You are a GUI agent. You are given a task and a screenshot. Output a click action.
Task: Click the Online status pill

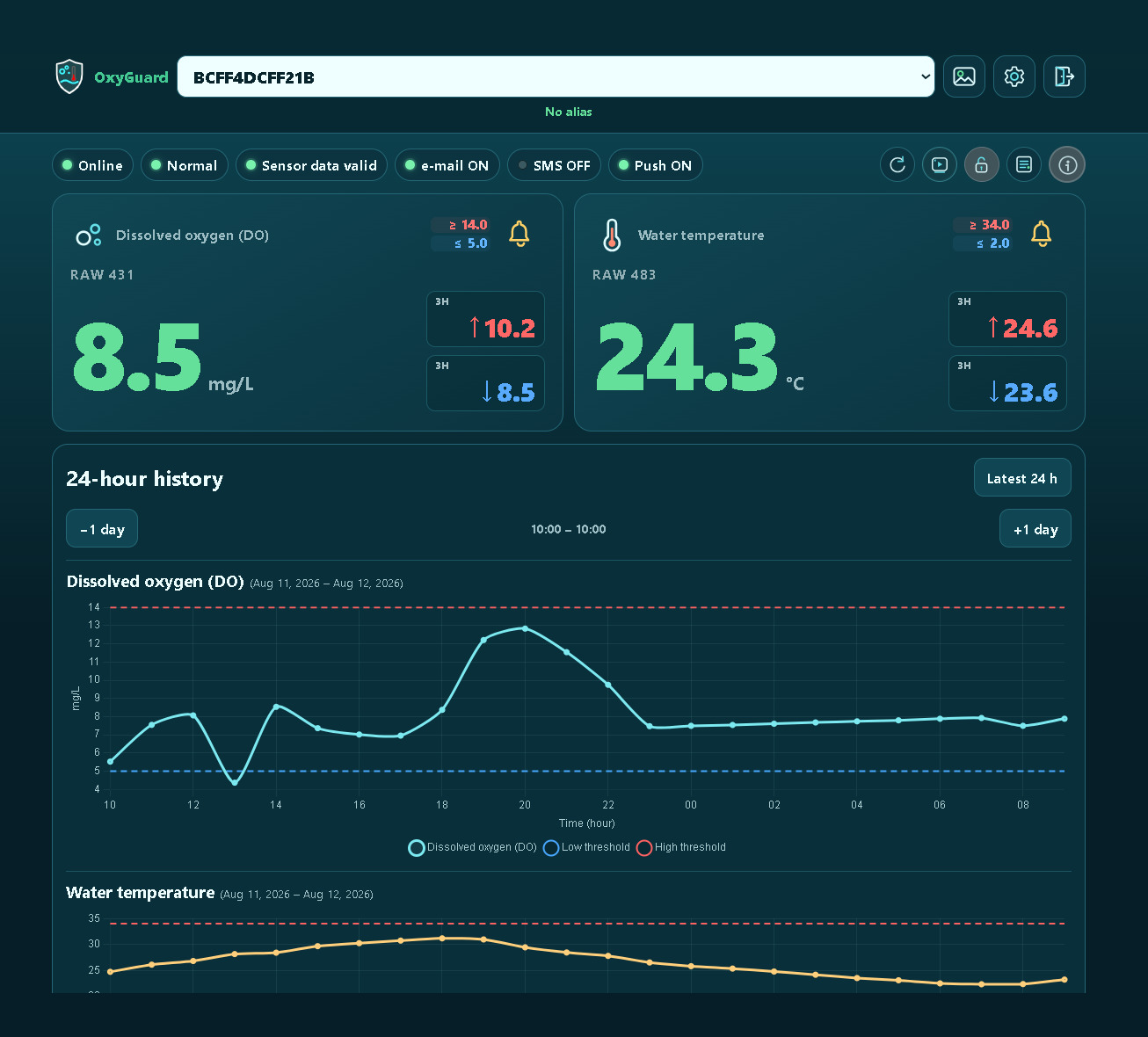[x=92, y=165]
